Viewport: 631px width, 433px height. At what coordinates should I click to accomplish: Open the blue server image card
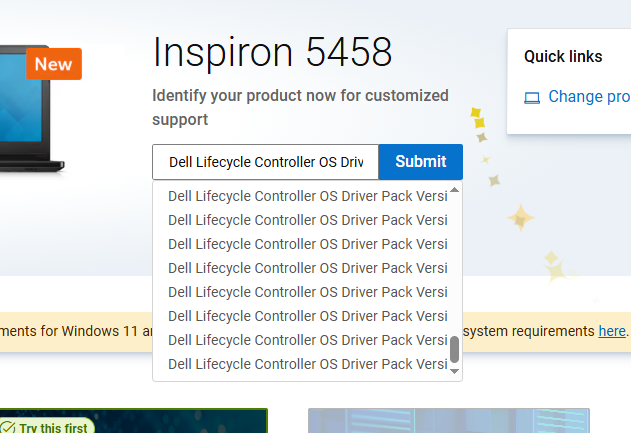[x=449, y=421]
